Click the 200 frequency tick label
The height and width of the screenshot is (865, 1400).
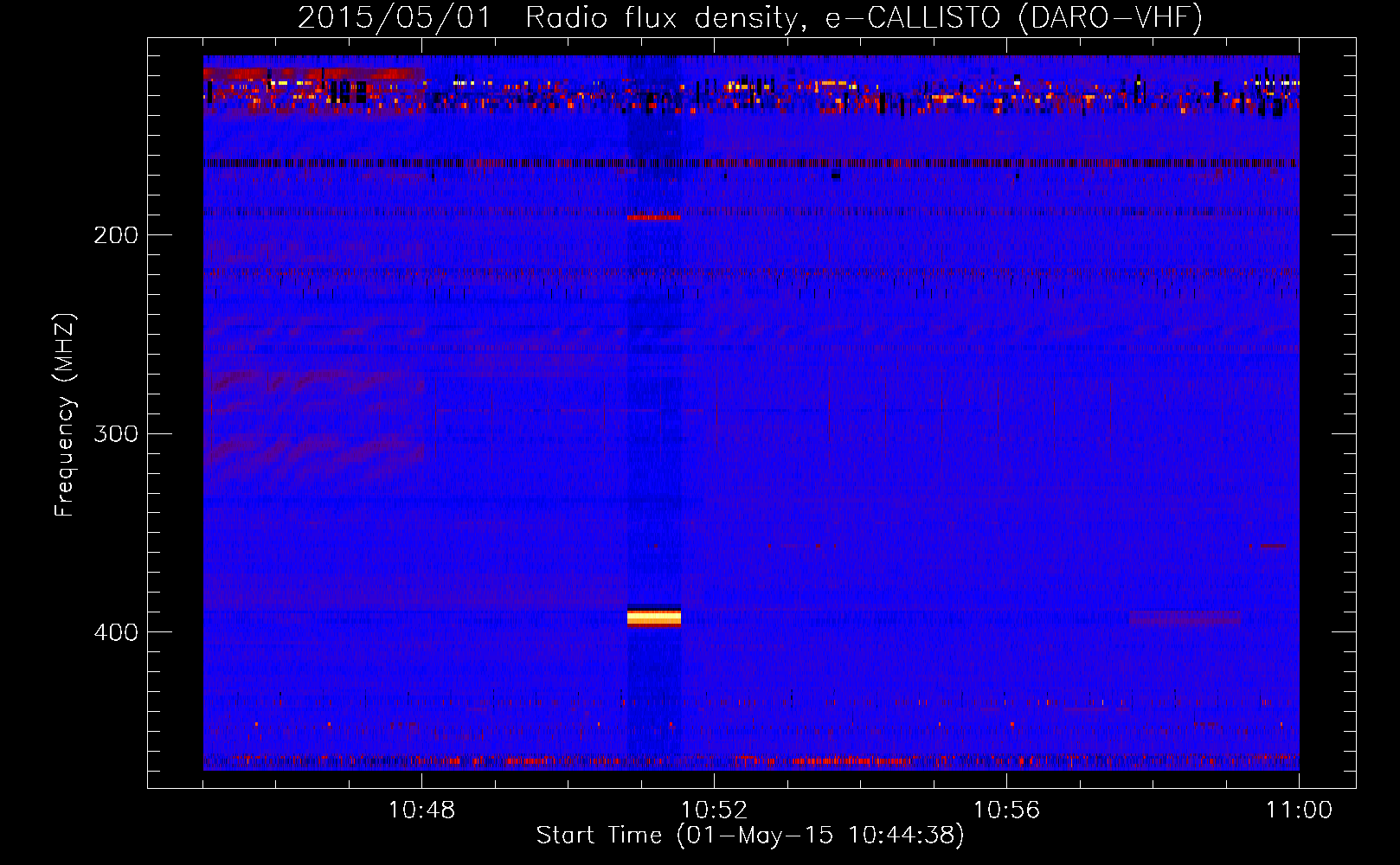[116, 234]
